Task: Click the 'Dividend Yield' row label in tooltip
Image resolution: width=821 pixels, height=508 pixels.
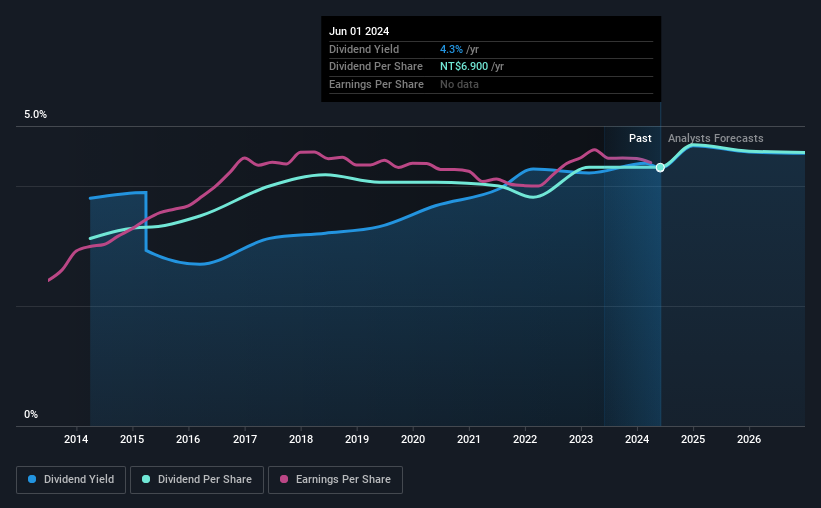Action: [x=364, y=49]
